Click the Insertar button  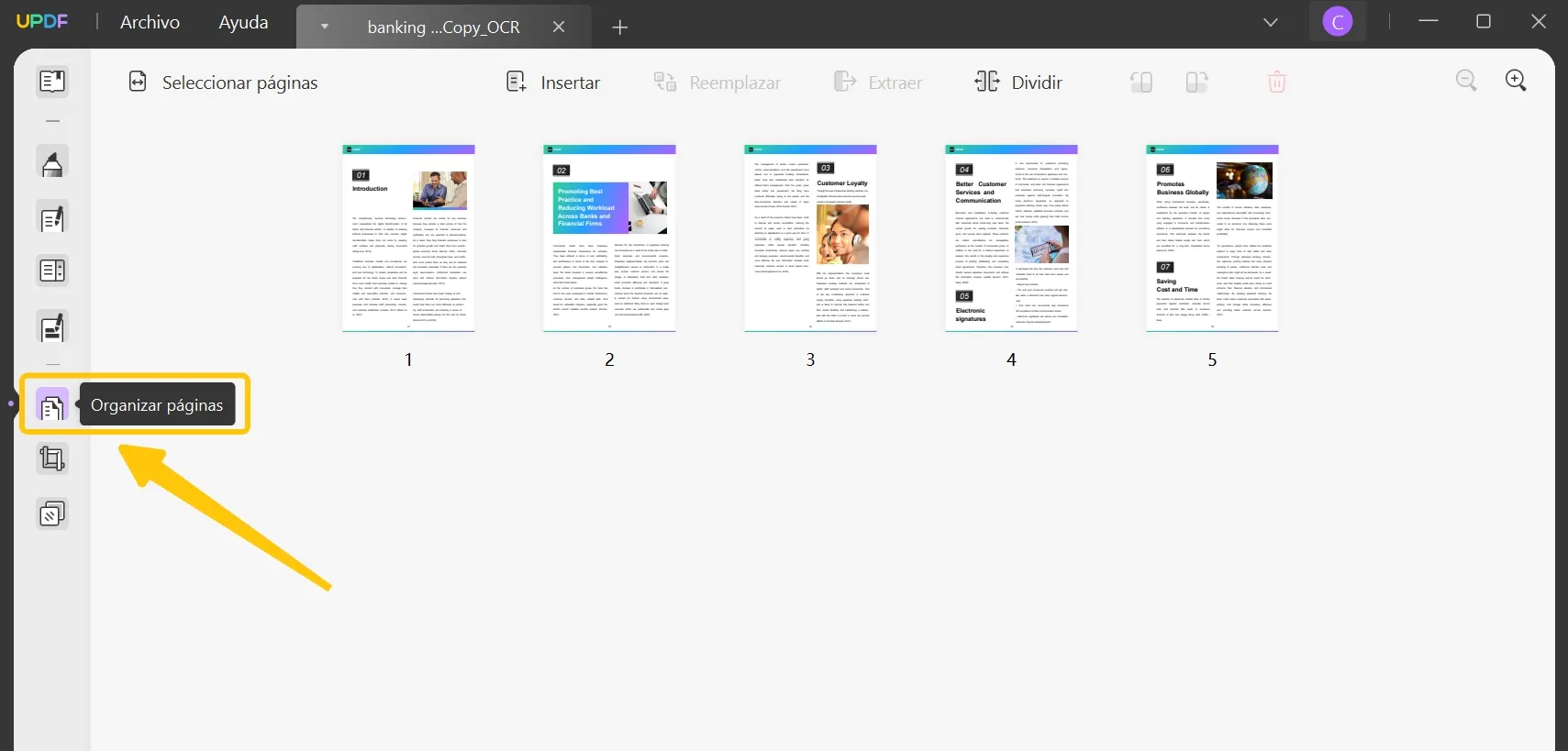pyautogui.click(x=553, y=83)
